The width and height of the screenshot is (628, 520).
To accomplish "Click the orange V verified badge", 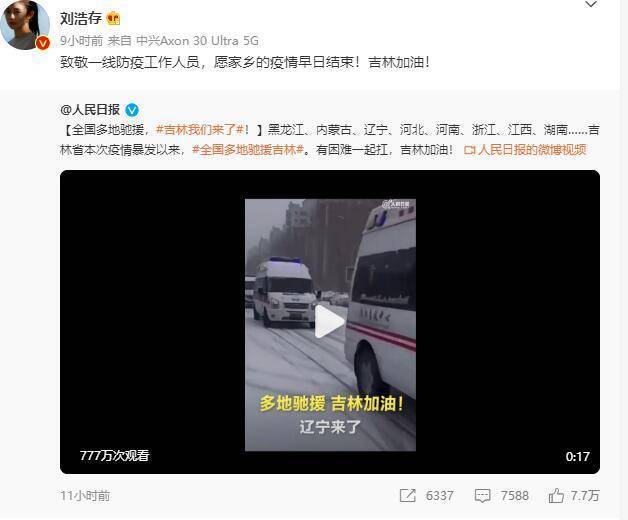I will tap(43, 42).
